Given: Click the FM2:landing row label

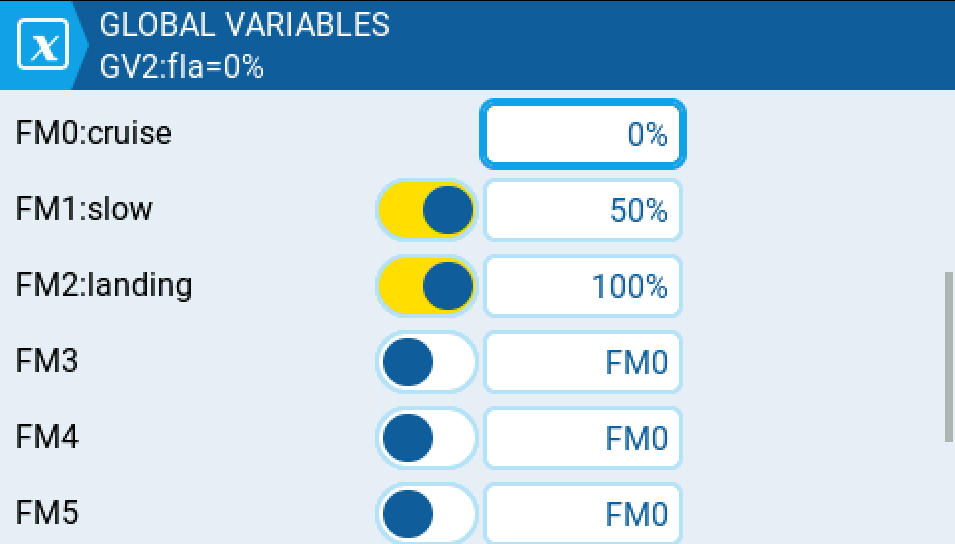Looking at the screenshot, I should point(104,286).
